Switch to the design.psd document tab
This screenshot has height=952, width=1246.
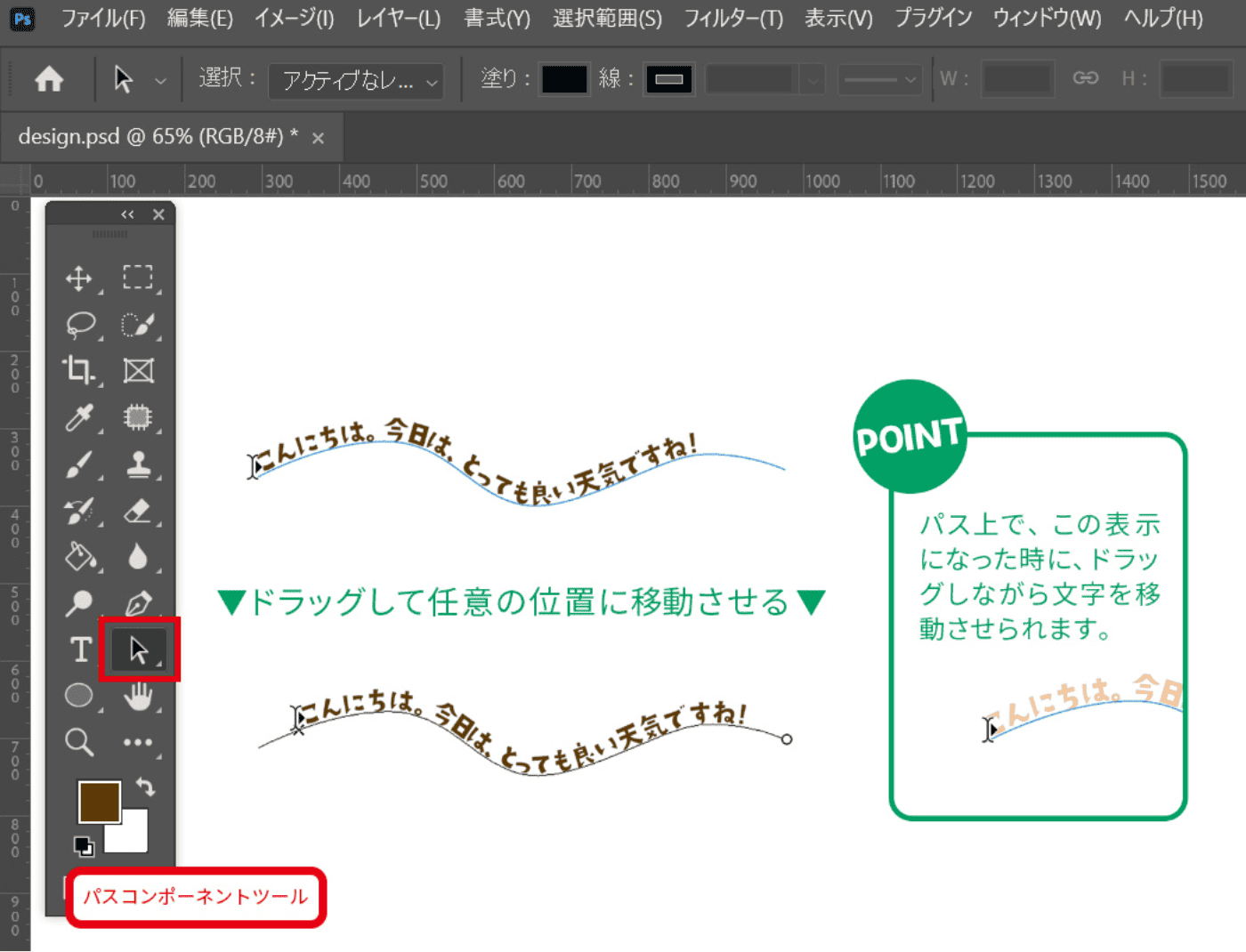click(x=158, y=137)
